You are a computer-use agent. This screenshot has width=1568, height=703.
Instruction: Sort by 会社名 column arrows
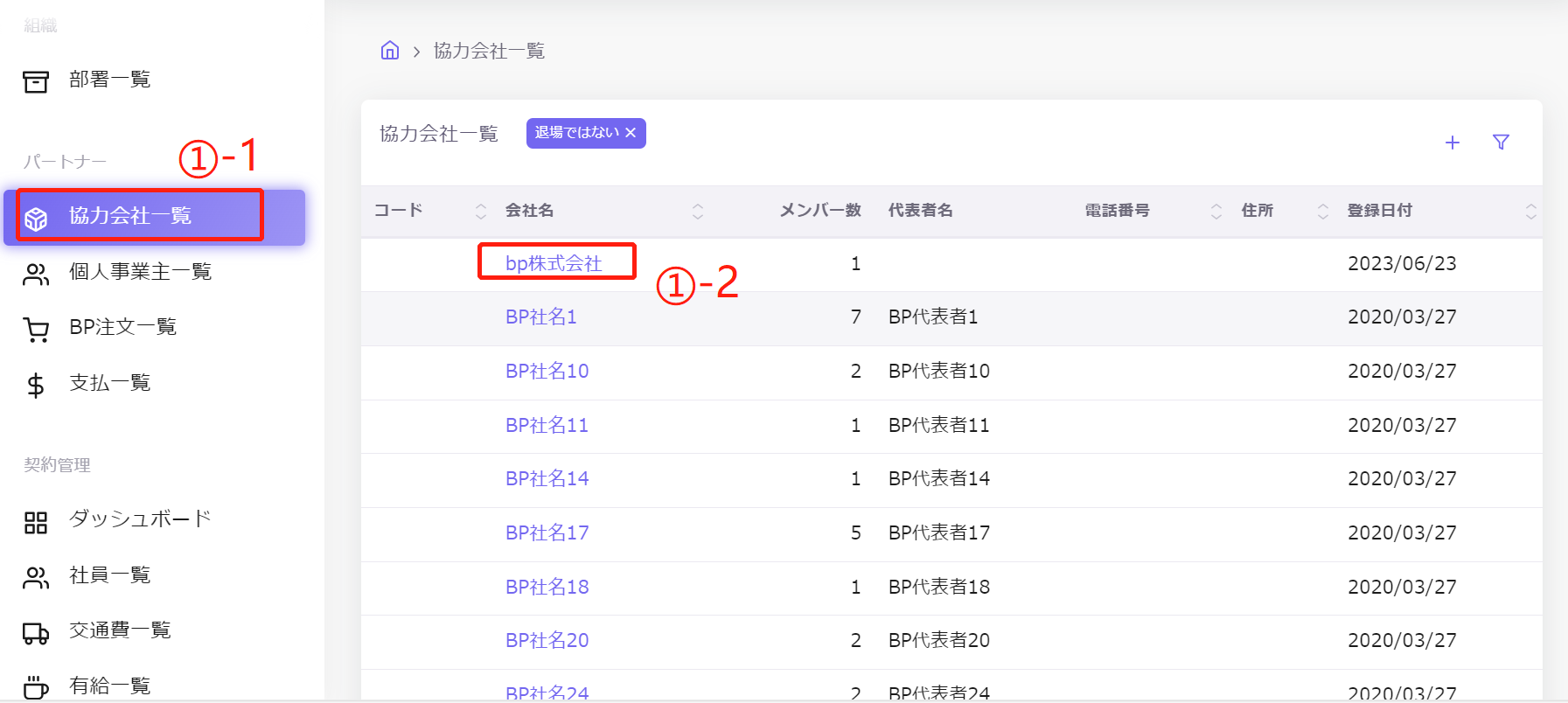698,211
